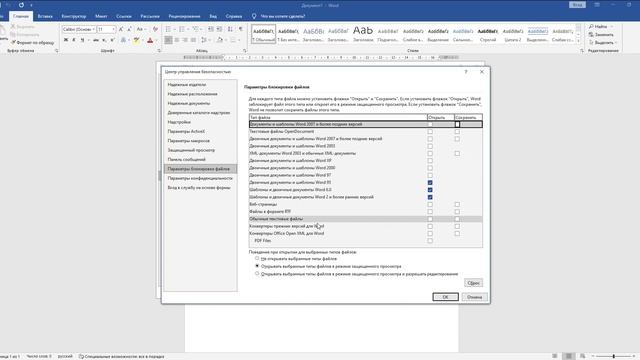Screen dimensions: 640x360
Task: Check Open for OpenDocument text files
Action: [430, 131]
